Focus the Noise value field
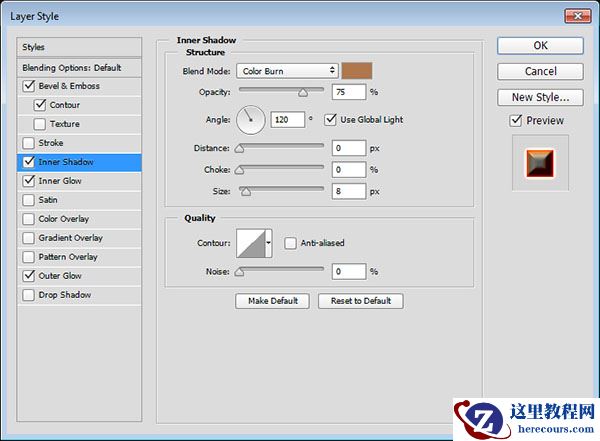 click(x=349, y=271)
